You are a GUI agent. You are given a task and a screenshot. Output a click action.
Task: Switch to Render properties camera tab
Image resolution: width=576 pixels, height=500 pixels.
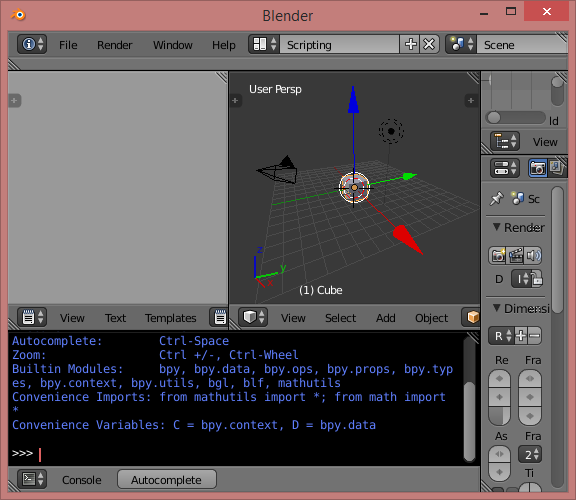point(538,168)
